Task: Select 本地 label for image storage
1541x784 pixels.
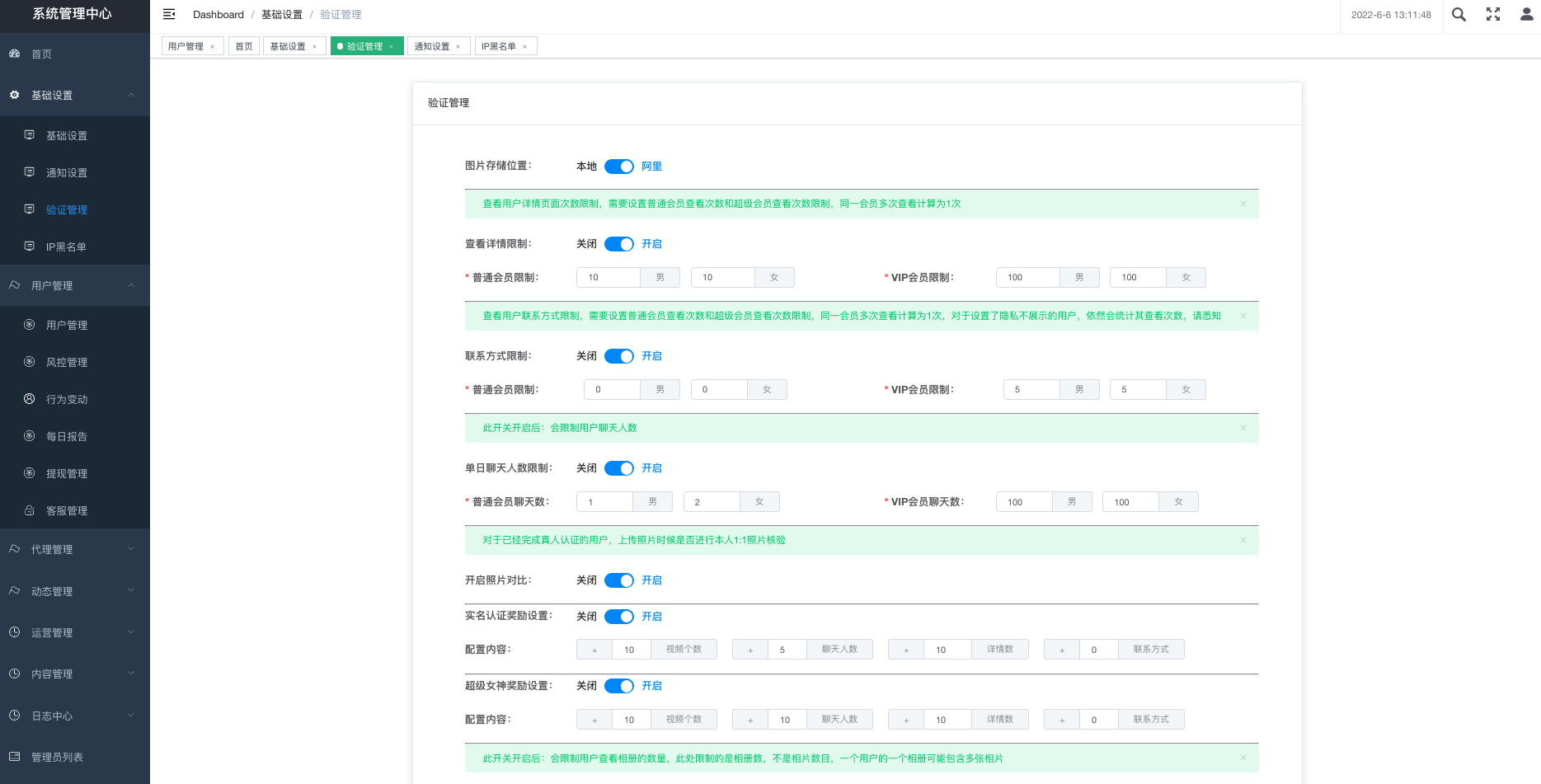Action: pyautogui.click(x=586, y=167)
